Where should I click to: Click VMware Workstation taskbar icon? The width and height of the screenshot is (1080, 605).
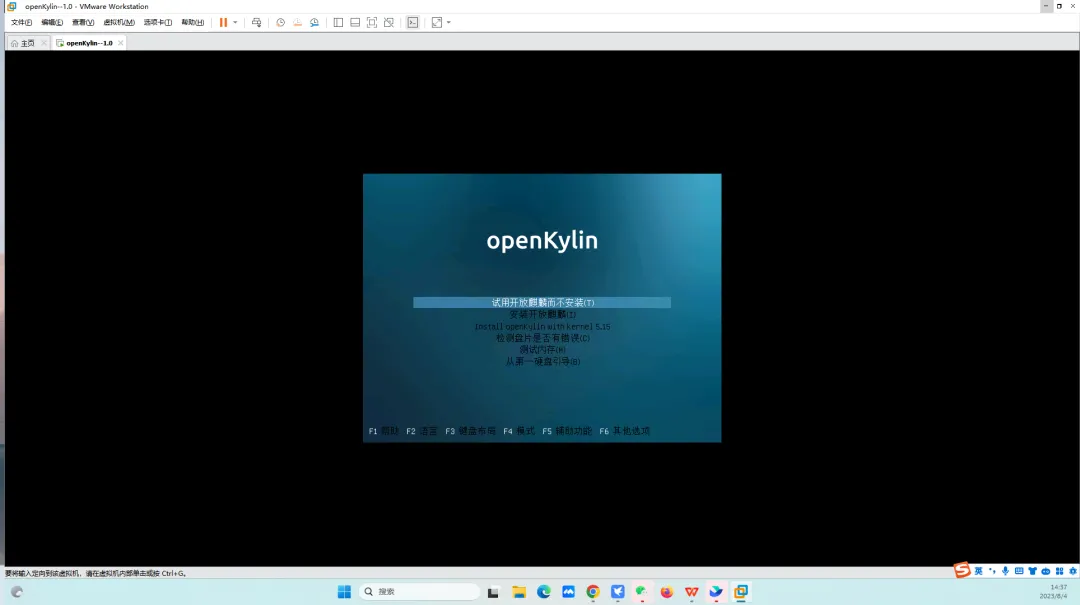(x=741, y=592)
